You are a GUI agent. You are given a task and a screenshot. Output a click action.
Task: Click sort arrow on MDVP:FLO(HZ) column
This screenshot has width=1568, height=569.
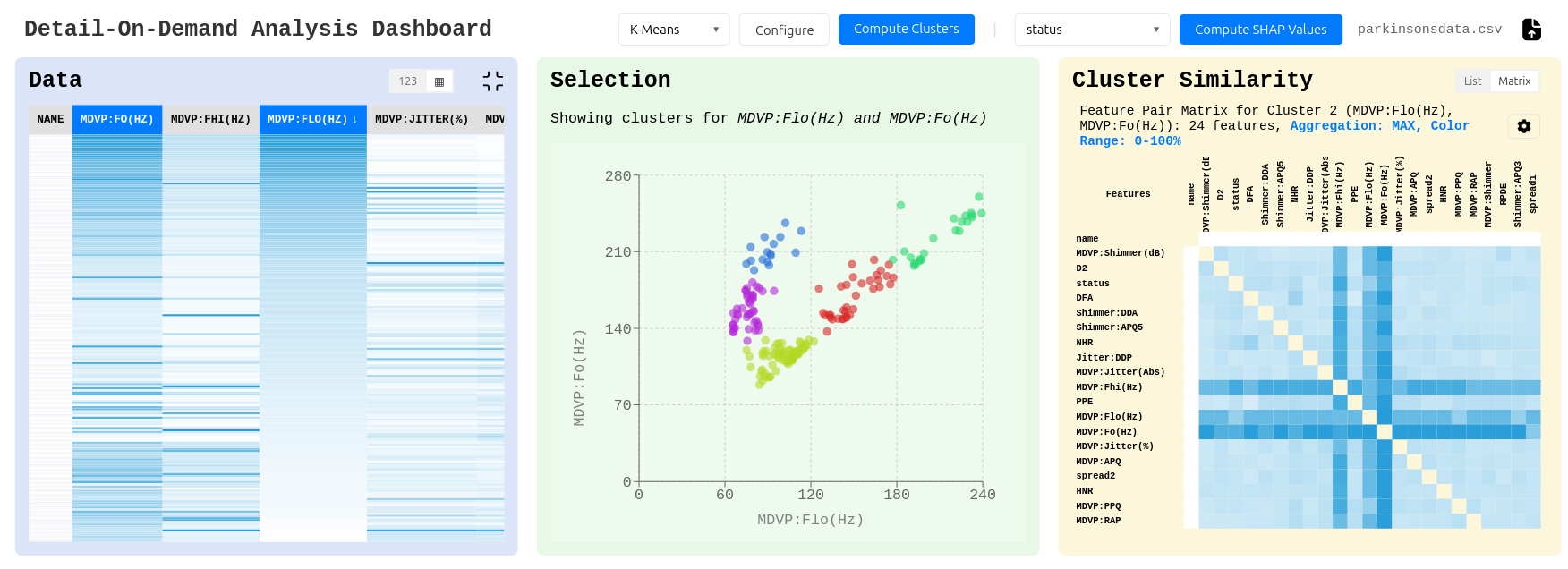coord(355,119)
